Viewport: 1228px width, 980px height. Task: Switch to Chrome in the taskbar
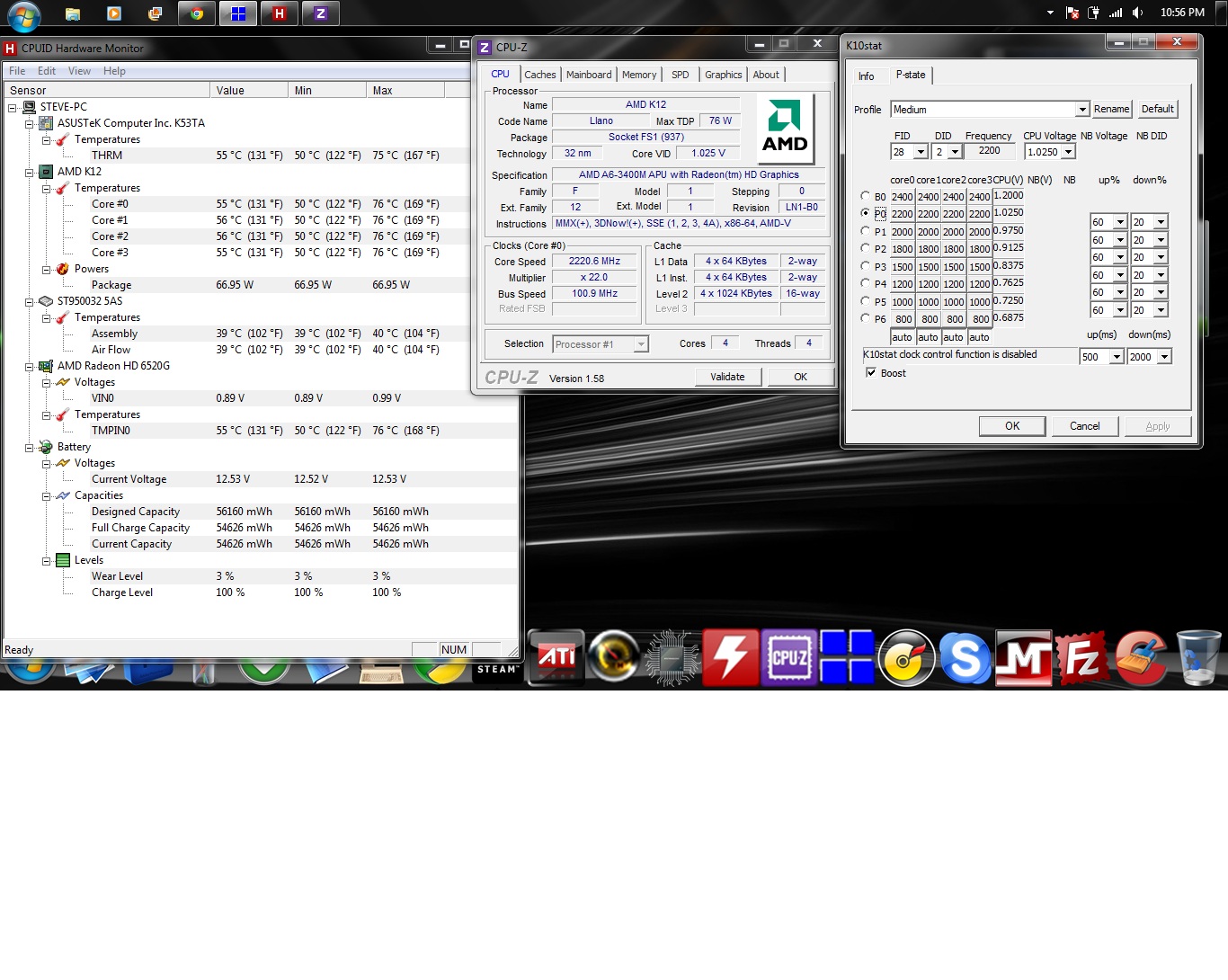[197, 13]
